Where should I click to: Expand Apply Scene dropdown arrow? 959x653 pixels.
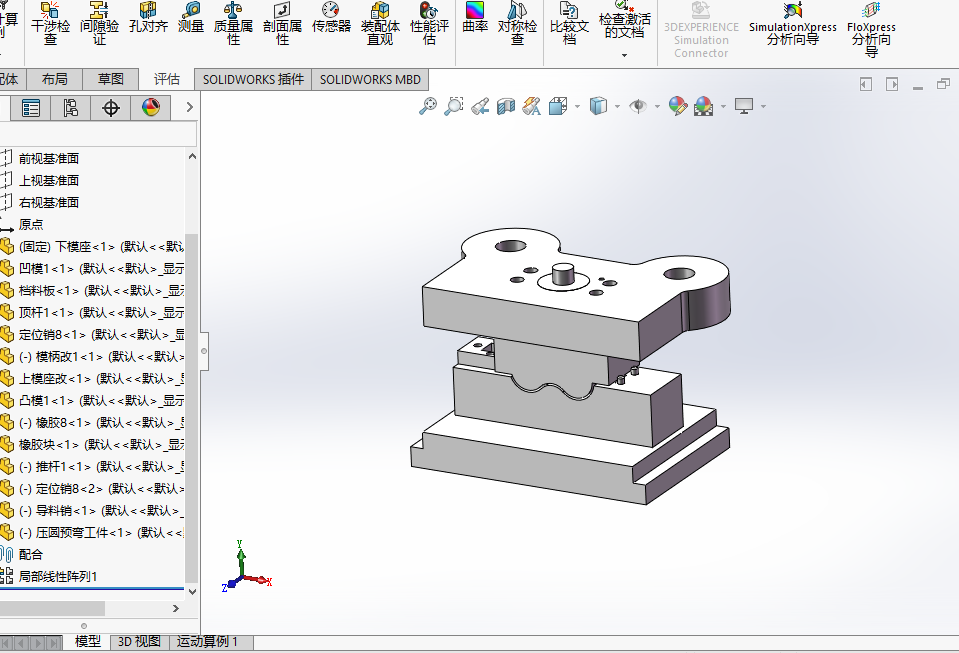click(724, 106)
